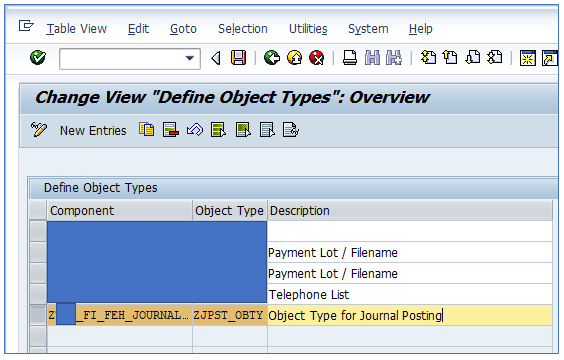Click the Object Type column header

click(229, 210)
